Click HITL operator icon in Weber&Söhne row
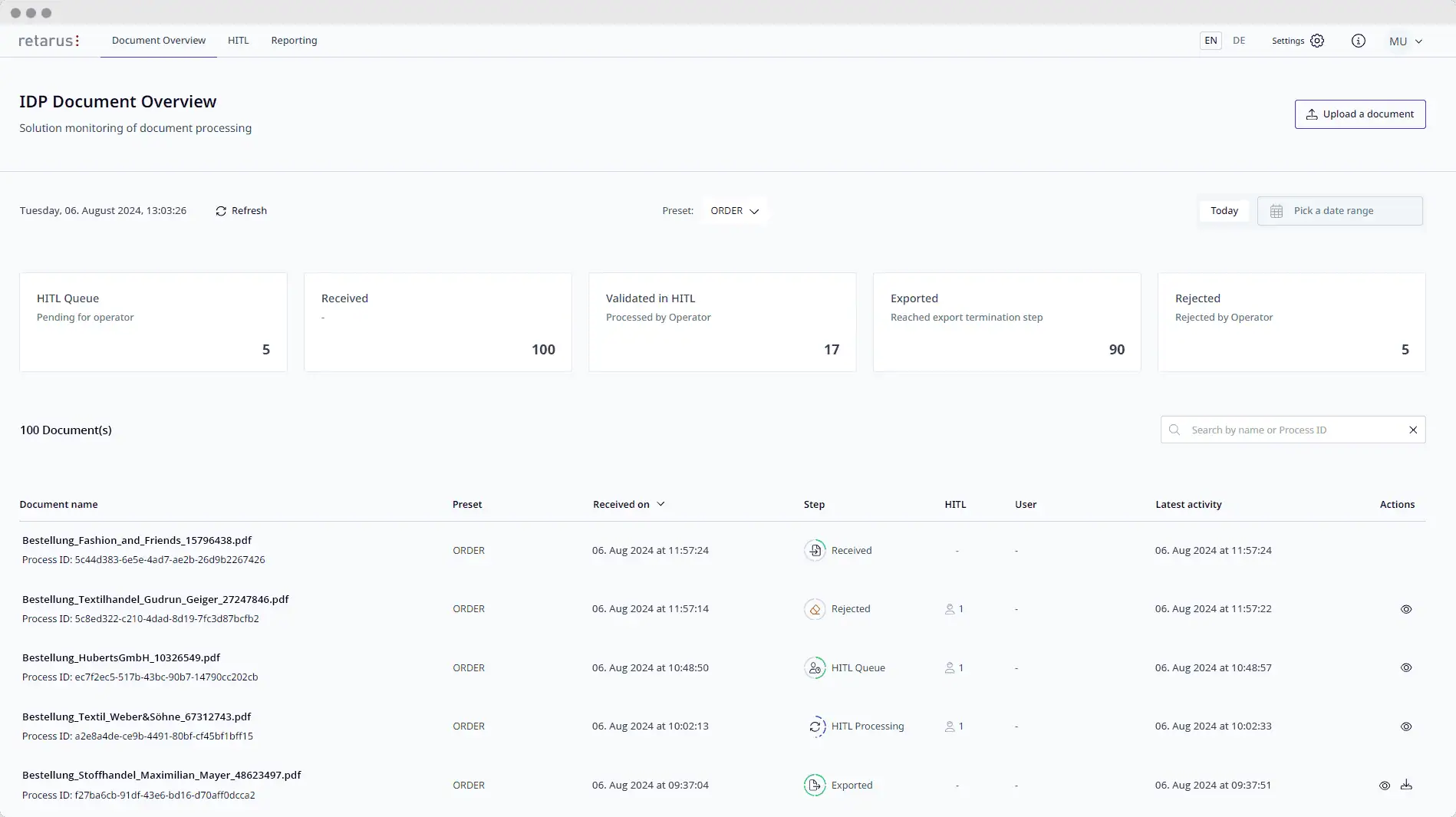The image size is (1456, 817). coord(950,726)
